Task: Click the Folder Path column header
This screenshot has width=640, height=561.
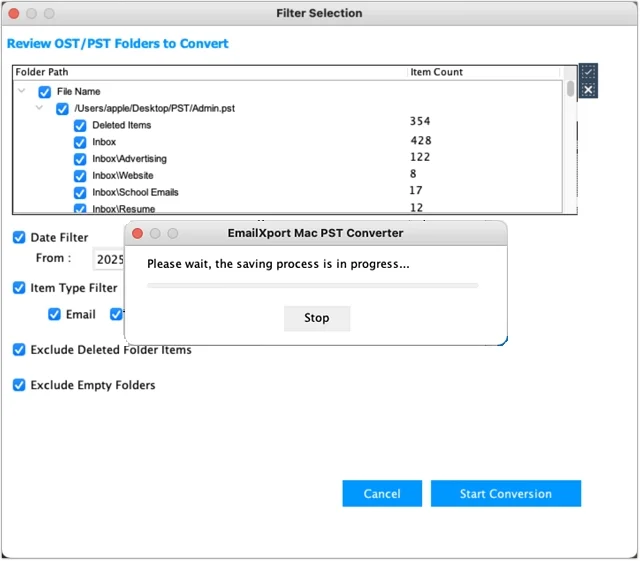Action: [x=211, y=72]
